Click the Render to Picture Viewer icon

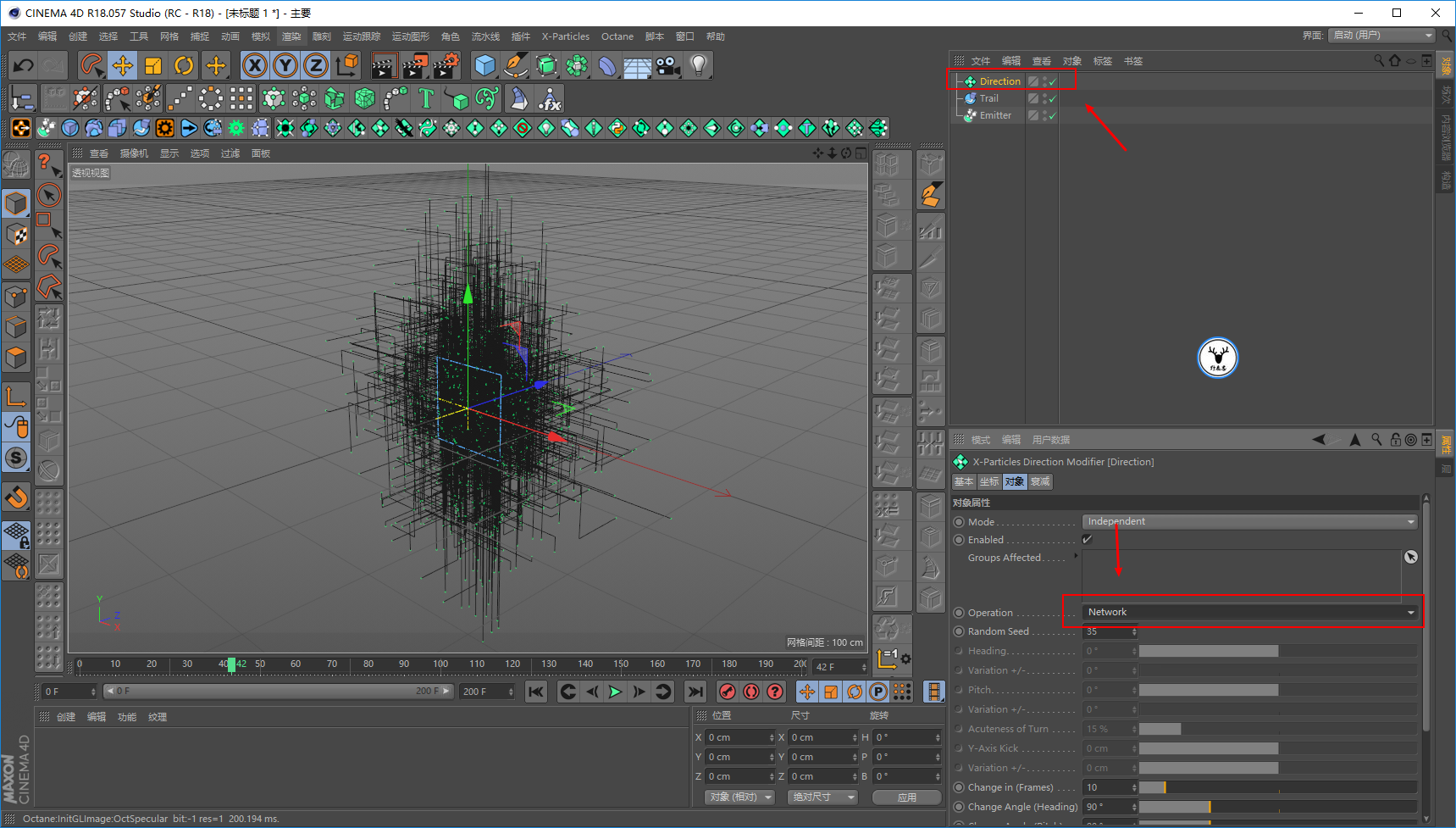(x=415, y=65)
